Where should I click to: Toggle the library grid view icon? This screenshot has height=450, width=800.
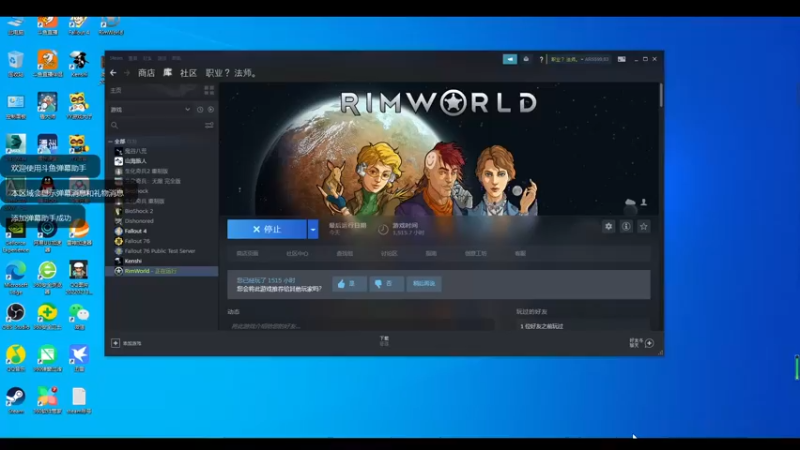tap(209, 90)
